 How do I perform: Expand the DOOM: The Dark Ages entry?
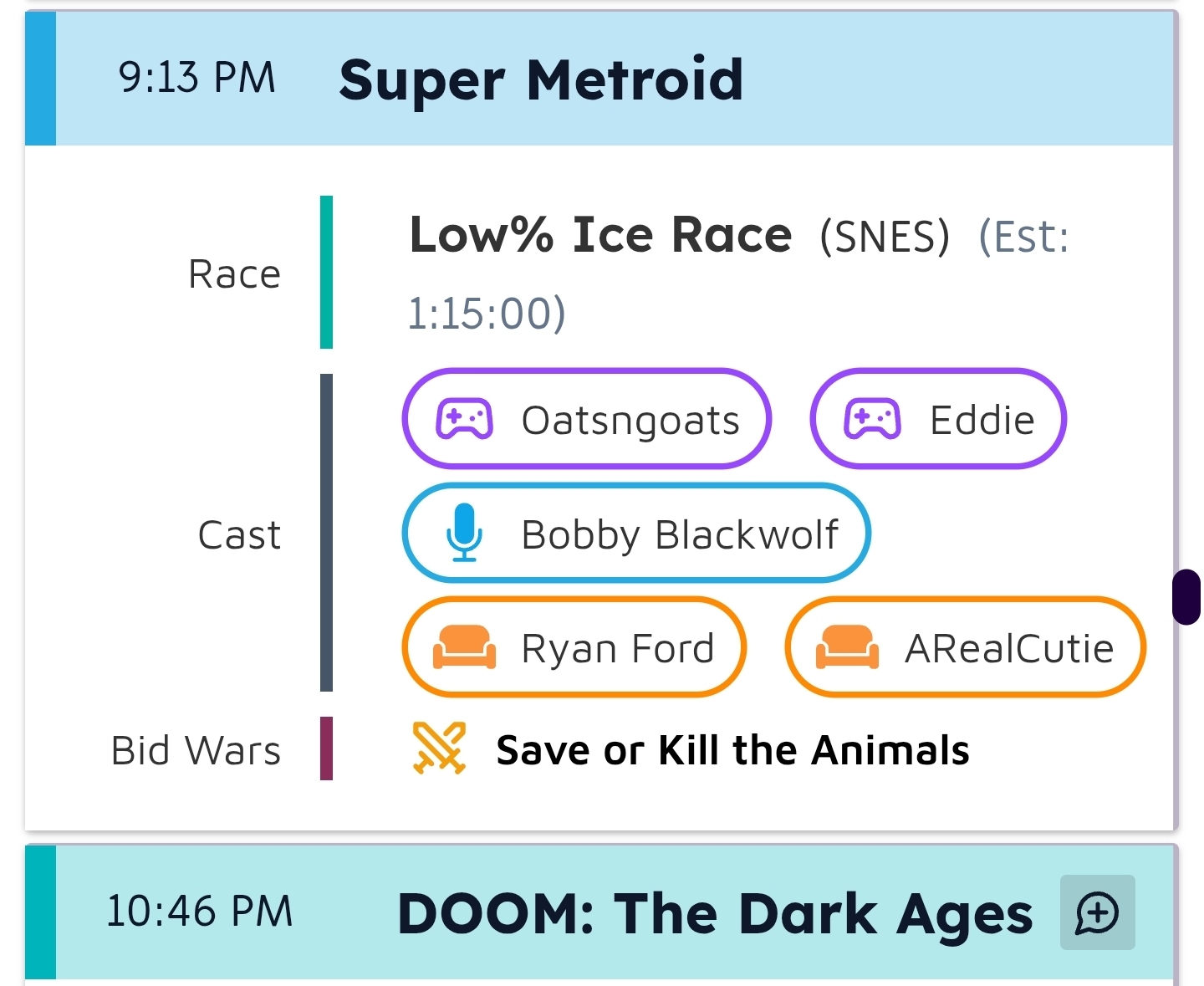pos(599,912)
